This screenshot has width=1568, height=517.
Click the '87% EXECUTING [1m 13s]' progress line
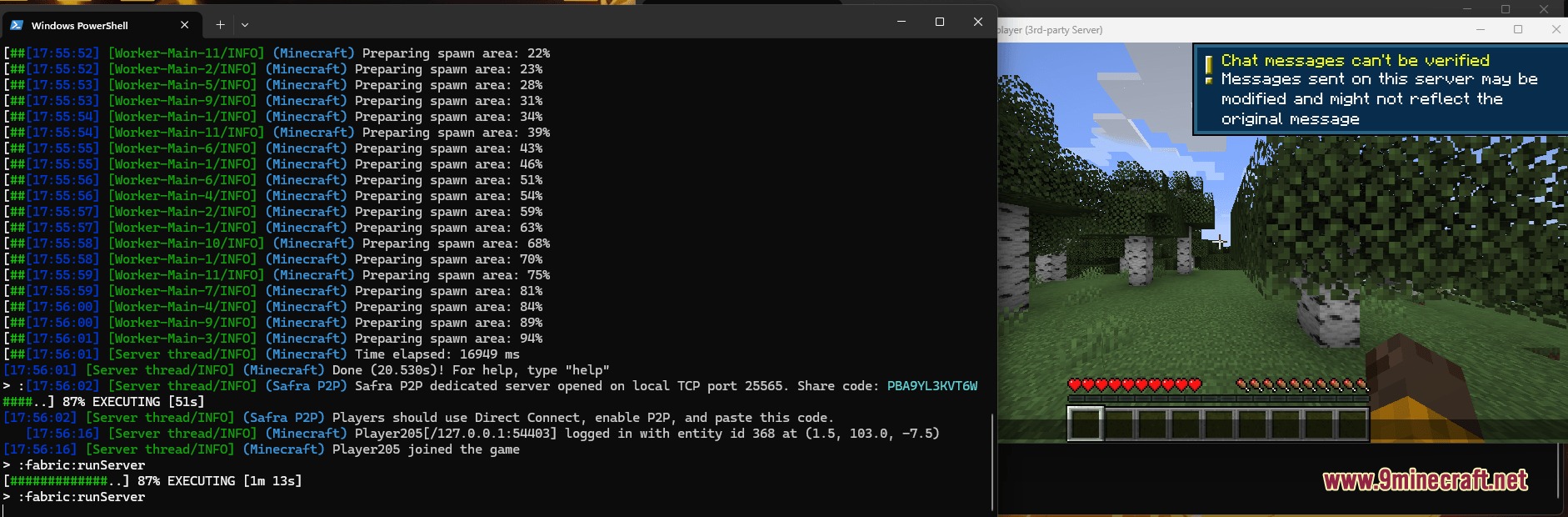[153, 481]
